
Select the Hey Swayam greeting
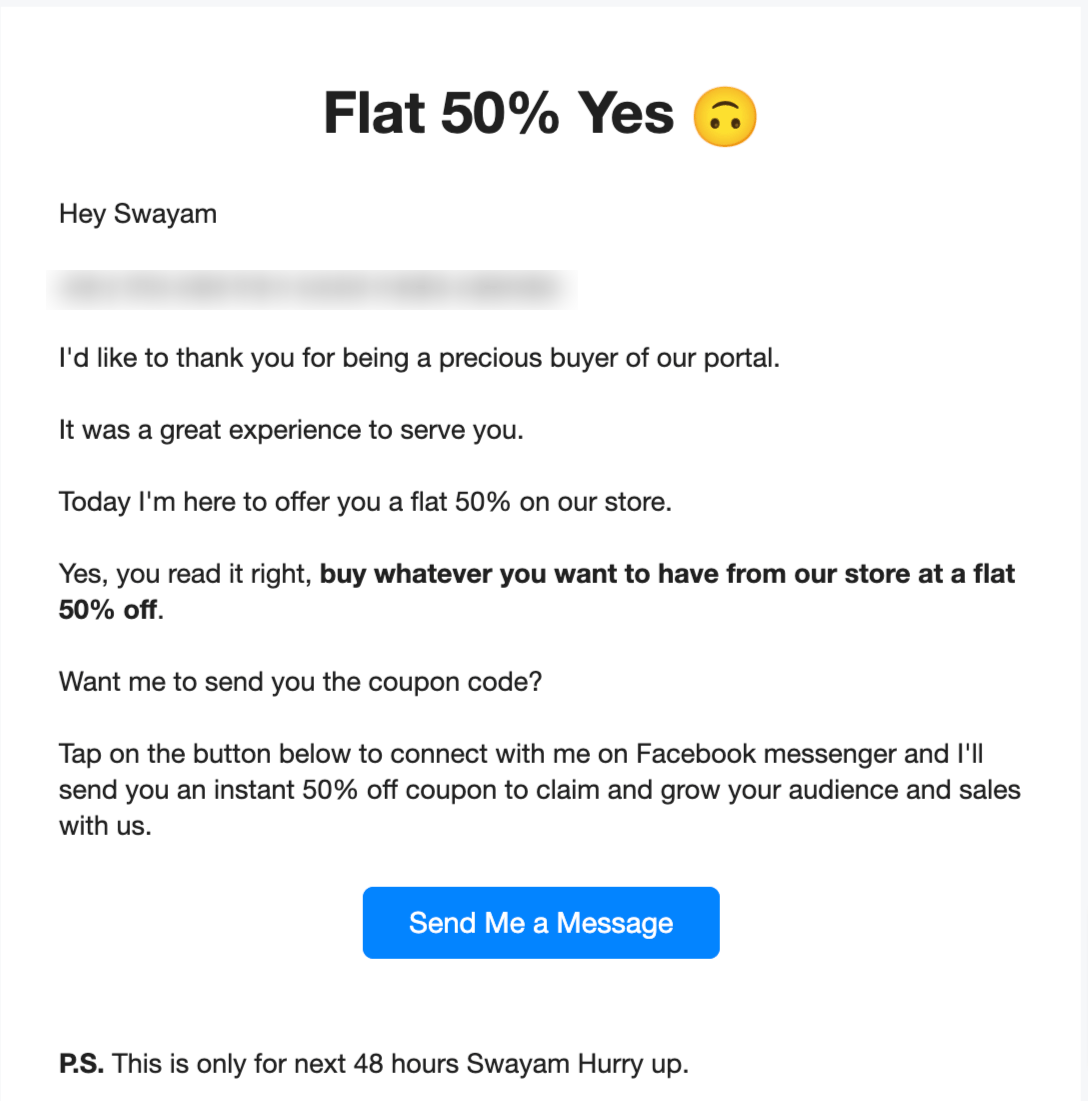pyautogui.click(x=138, y=213)
